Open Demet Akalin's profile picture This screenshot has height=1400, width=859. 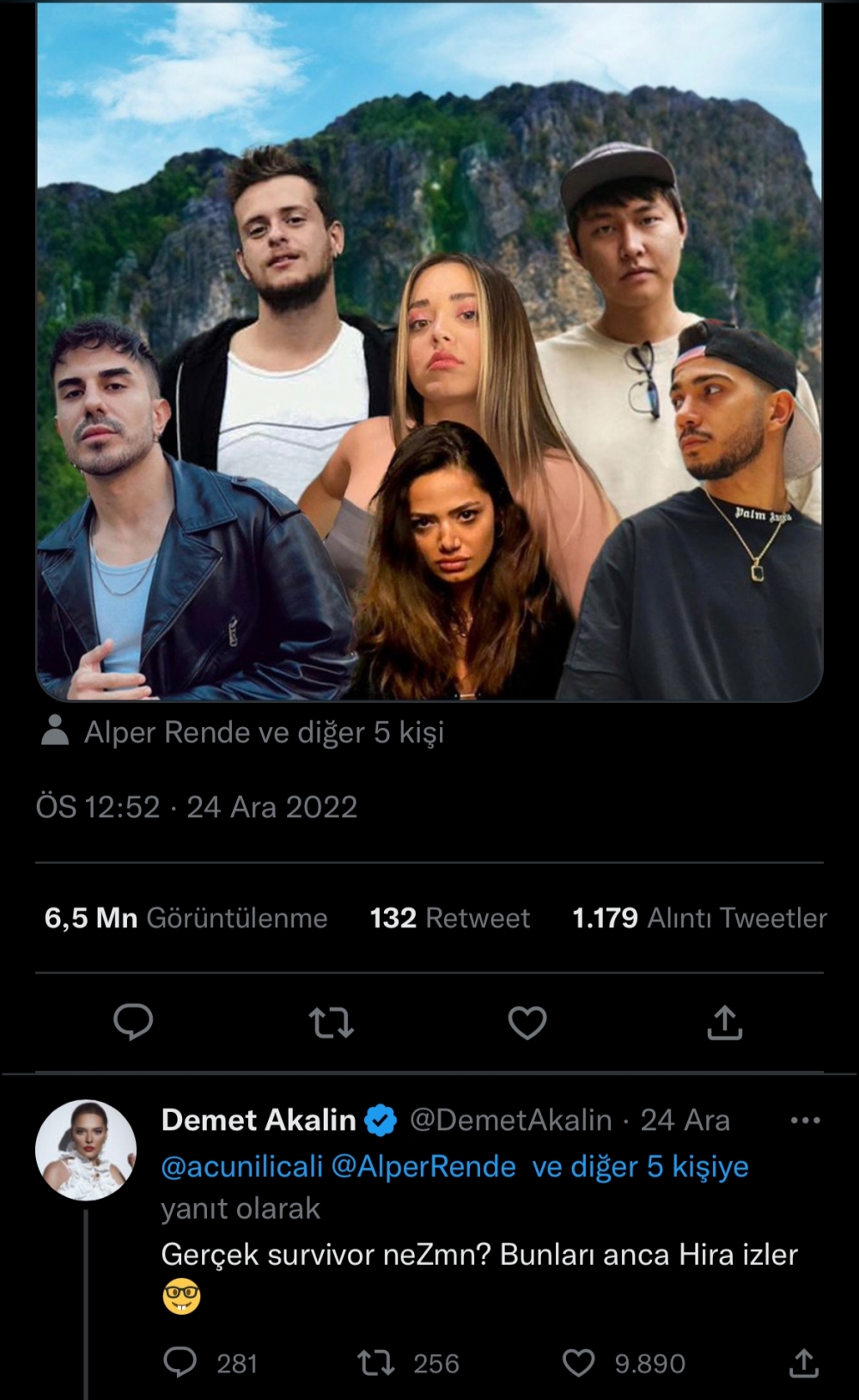pos(86,1150)
